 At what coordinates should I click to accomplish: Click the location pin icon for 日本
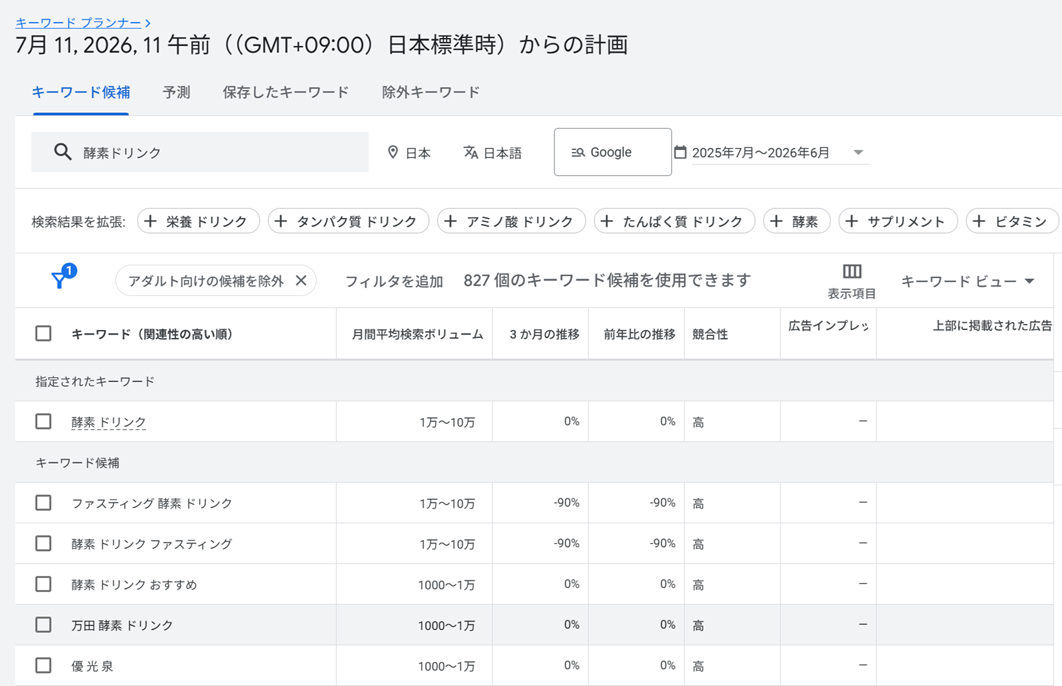393,152
